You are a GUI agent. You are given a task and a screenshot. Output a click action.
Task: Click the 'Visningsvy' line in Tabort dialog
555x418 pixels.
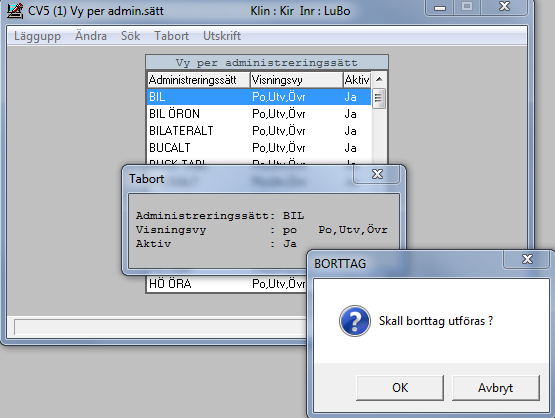262,230
